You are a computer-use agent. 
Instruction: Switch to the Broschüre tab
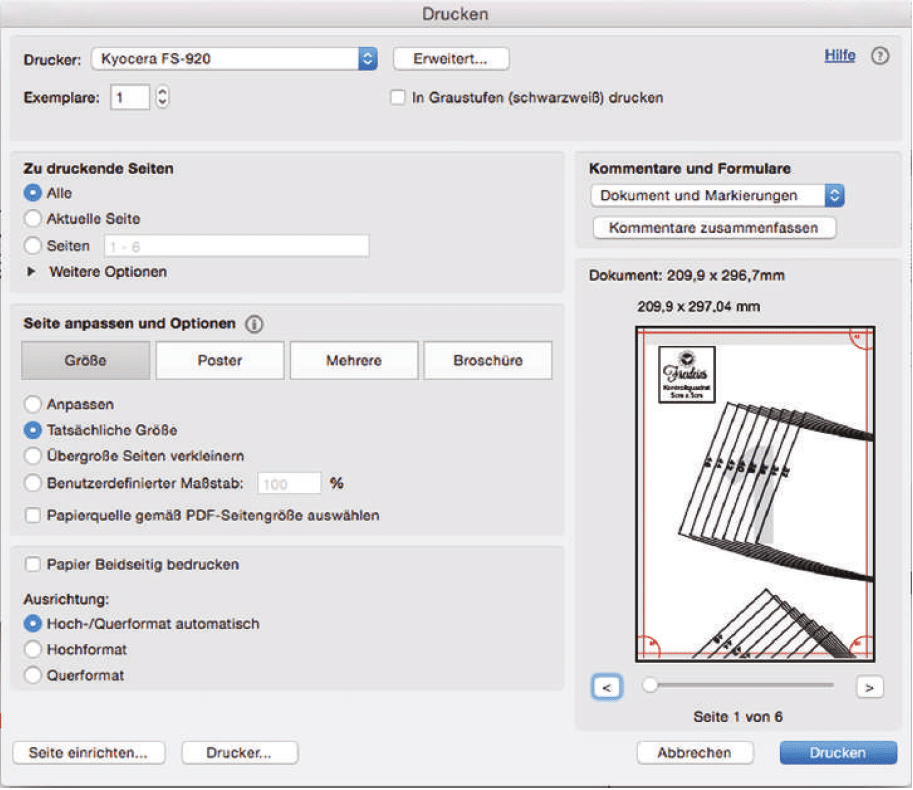coord(487,361)
